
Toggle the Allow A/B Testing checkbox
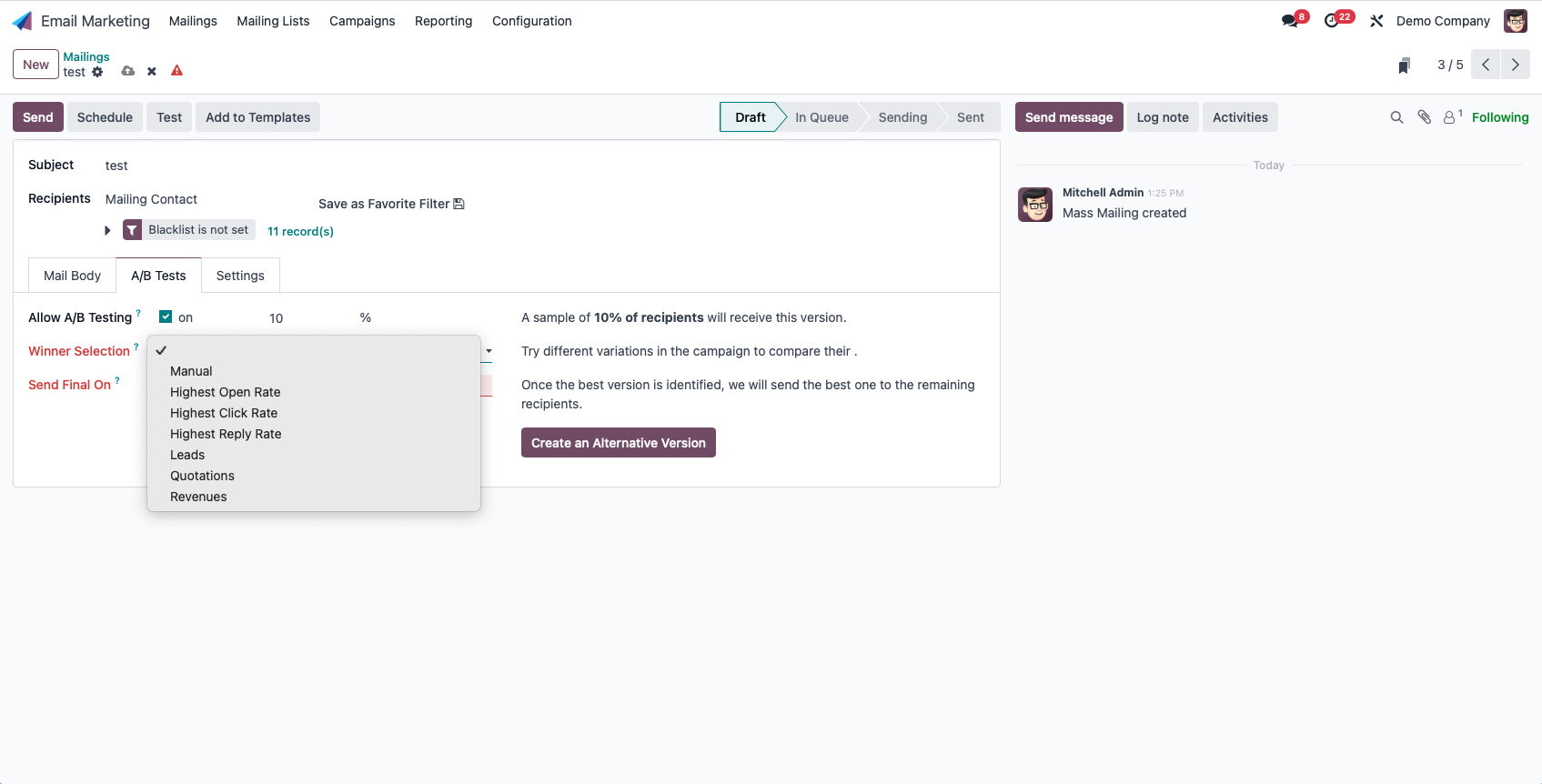[166, 317]
